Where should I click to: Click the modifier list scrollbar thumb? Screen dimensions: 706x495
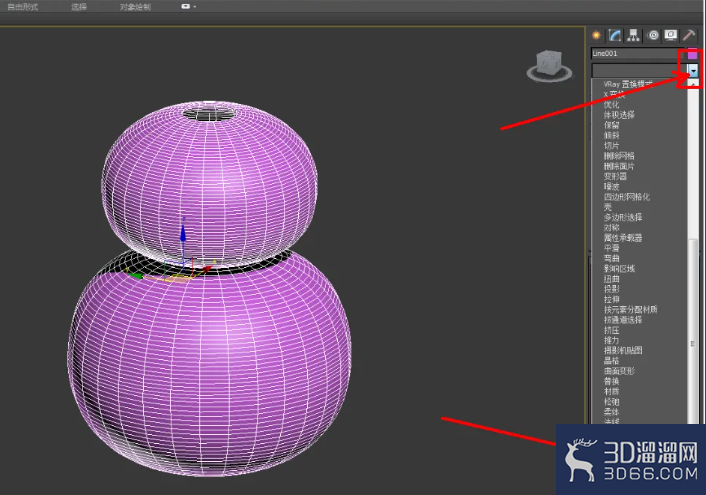pyautogui.click(x=693, y=331)
